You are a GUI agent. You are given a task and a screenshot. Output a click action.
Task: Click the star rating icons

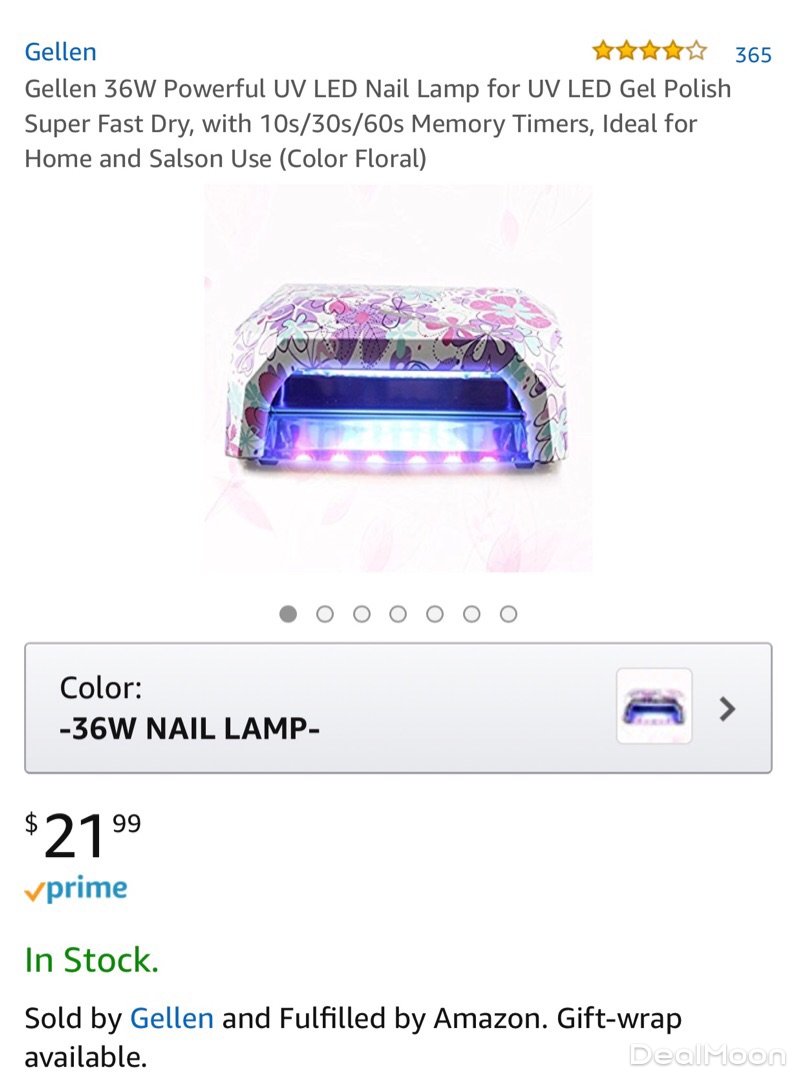(x=649, y=51)
